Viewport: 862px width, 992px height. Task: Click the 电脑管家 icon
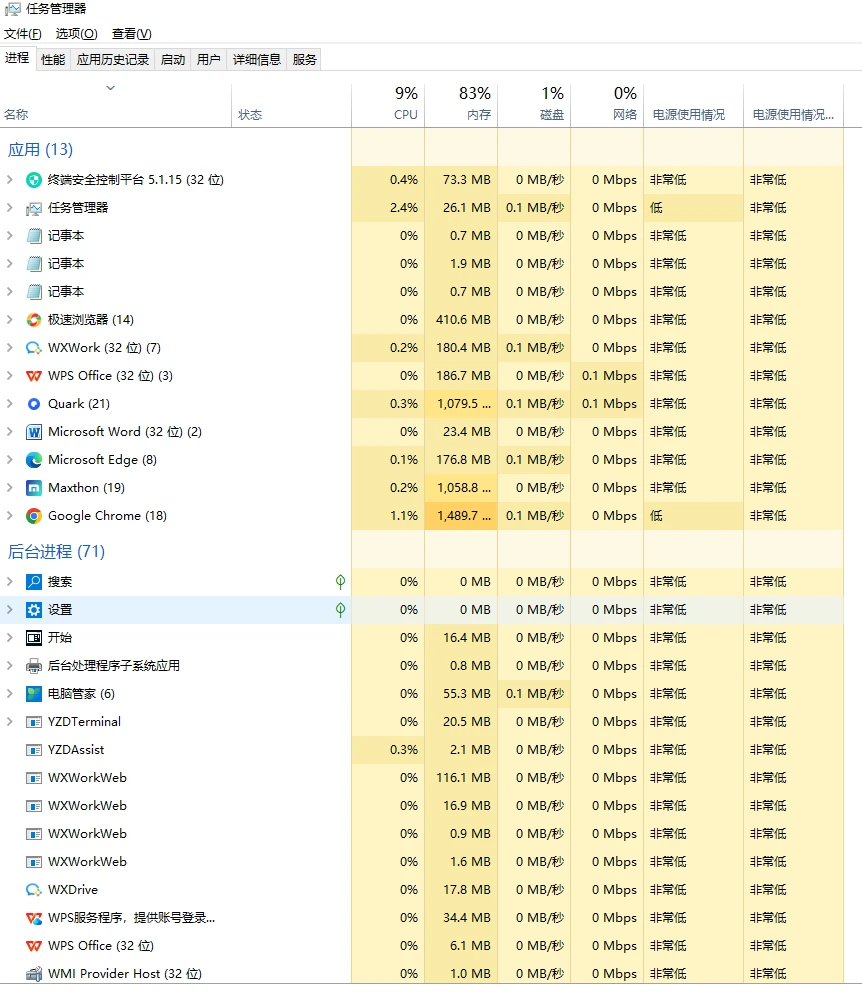34,694
